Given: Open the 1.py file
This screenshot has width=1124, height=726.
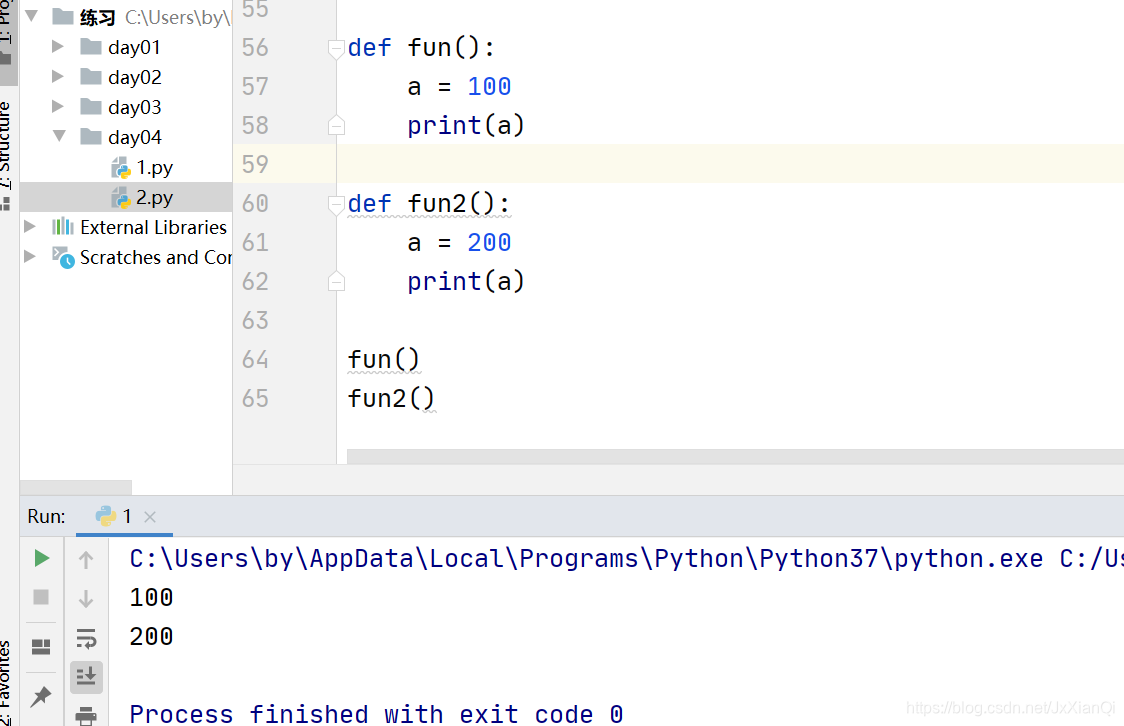Looking at the screenshot, I should (154, 168).
